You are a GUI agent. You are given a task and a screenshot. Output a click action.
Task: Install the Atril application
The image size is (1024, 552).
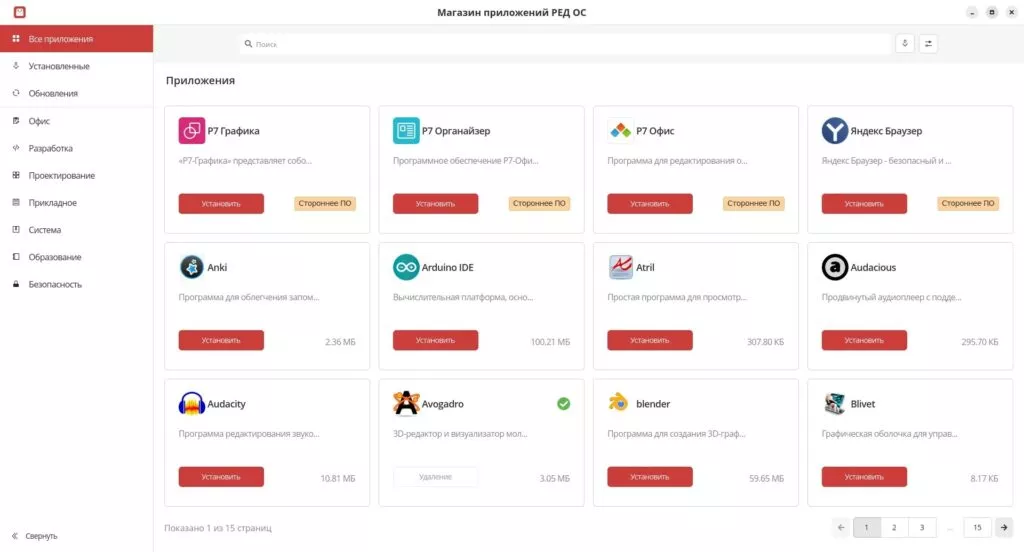[649, 341]
